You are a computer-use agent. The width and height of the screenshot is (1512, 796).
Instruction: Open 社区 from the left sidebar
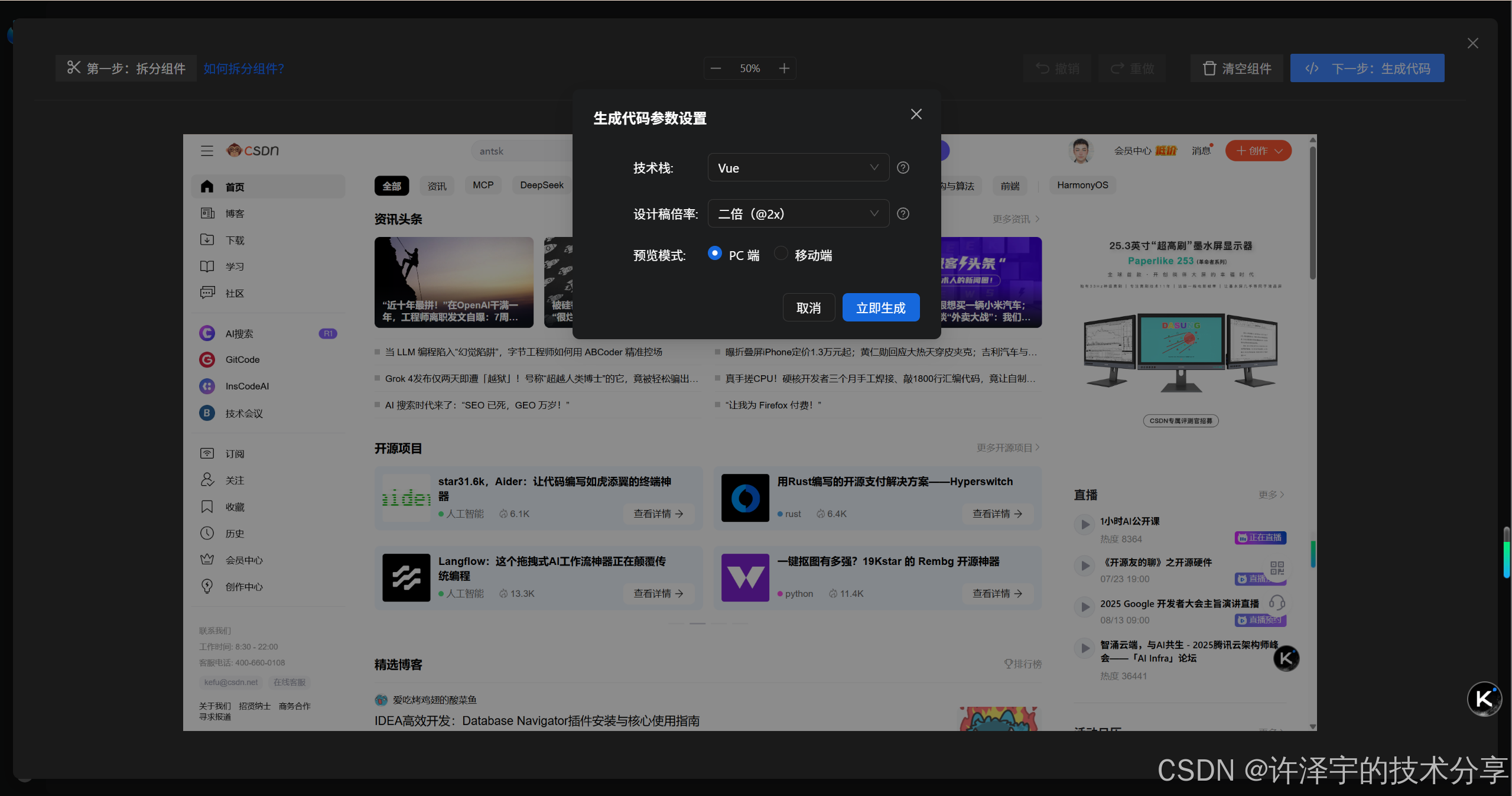233,293
